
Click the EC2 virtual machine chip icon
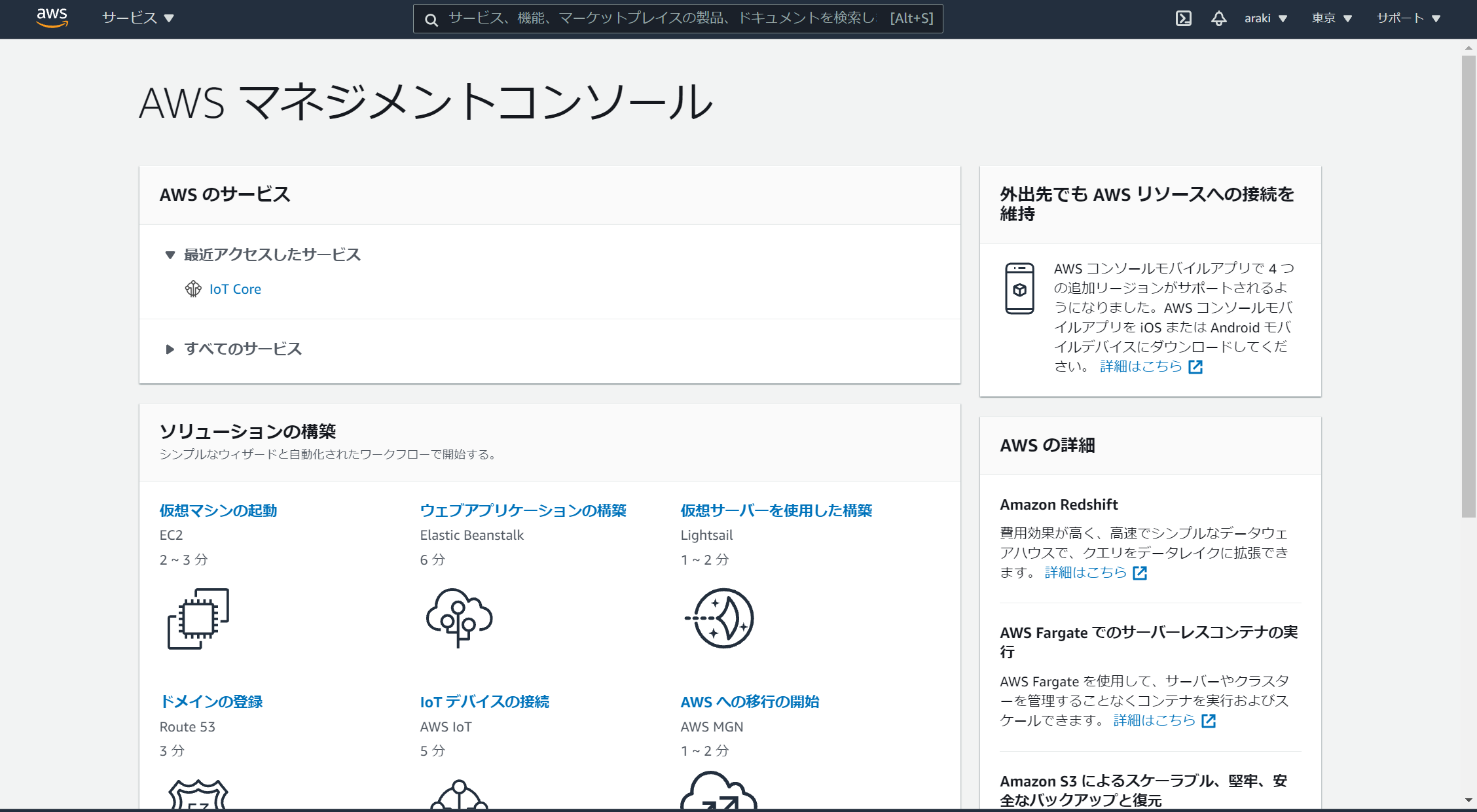[x=198, y=618]
